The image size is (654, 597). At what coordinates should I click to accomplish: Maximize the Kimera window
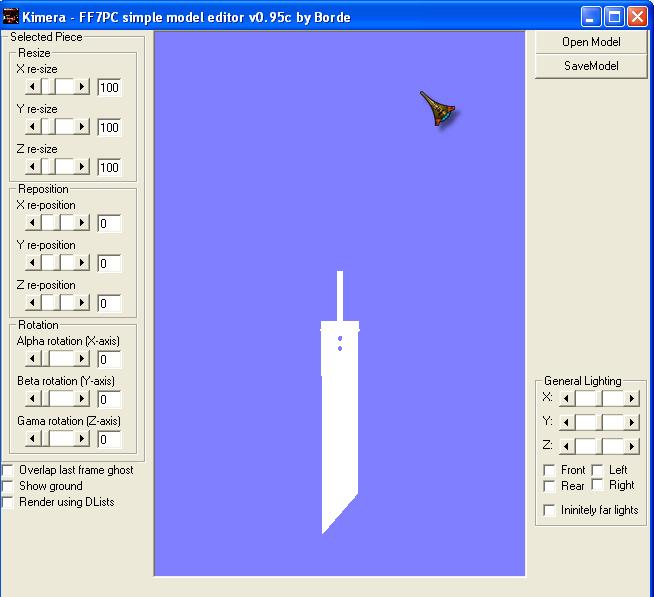pyautogui.click(x=614, y=17)
